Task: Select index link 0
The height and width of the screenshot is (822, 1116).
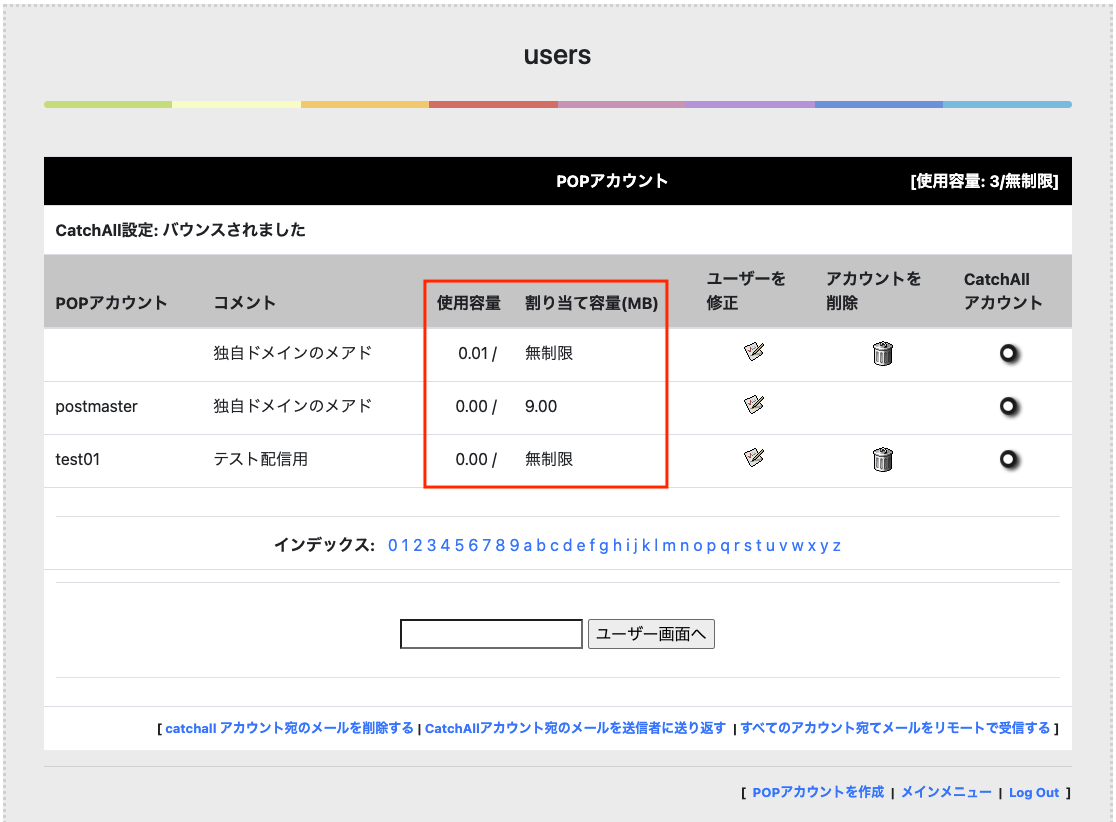Action: [x=392, y=546]
